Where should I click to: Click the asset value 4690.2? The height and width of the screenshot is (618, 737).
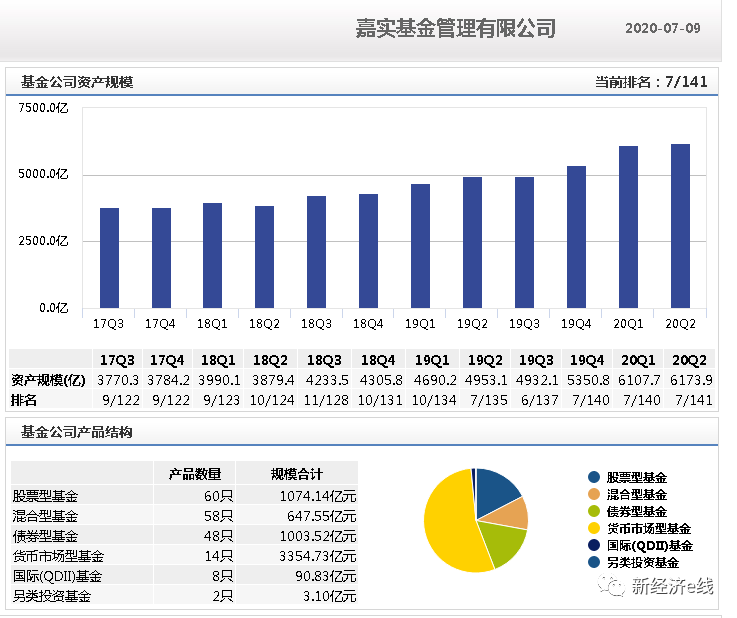(x=435, y=380)
